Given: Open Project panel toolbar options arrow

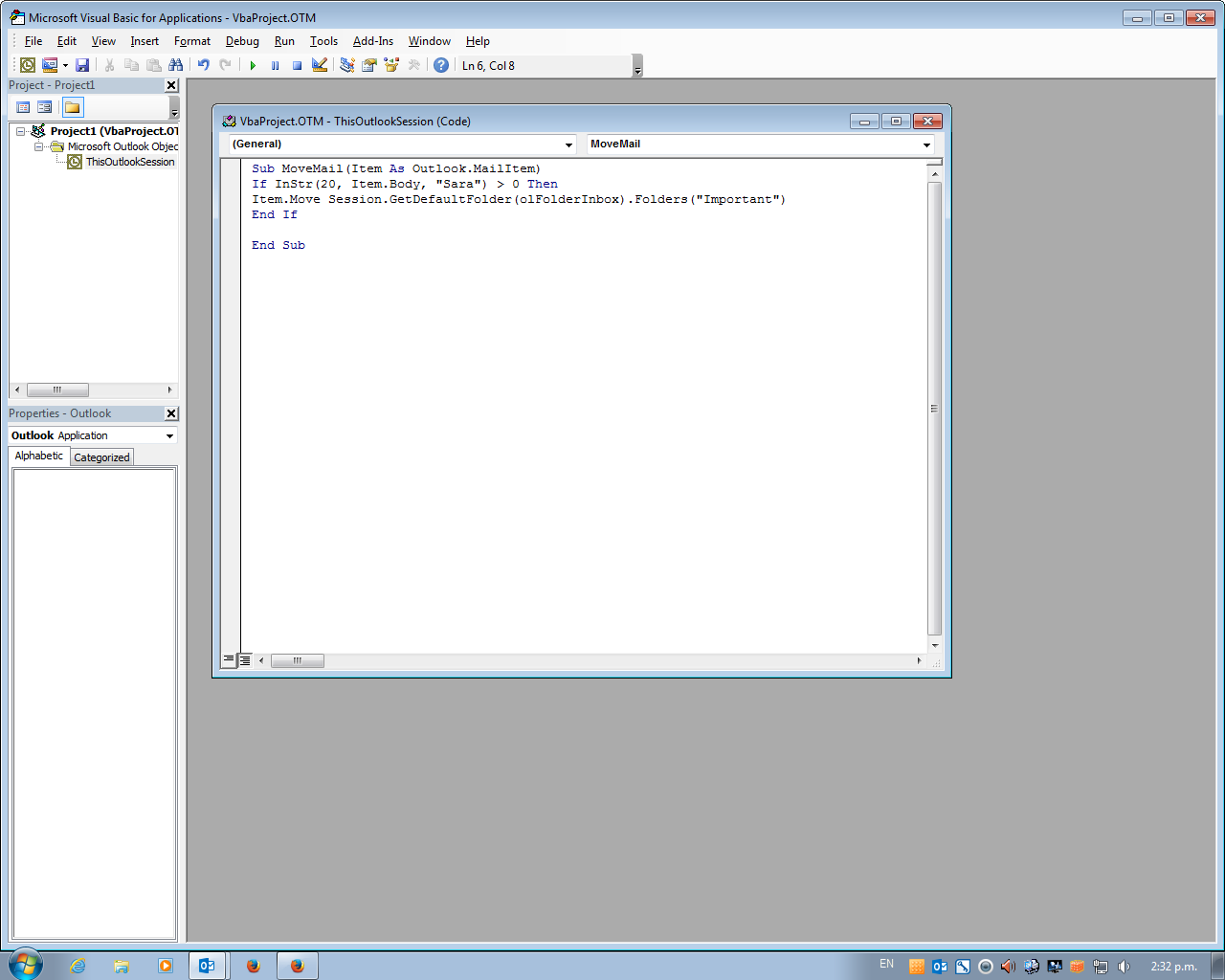Looking at the screenshot, I should click(x=174, y=108).
